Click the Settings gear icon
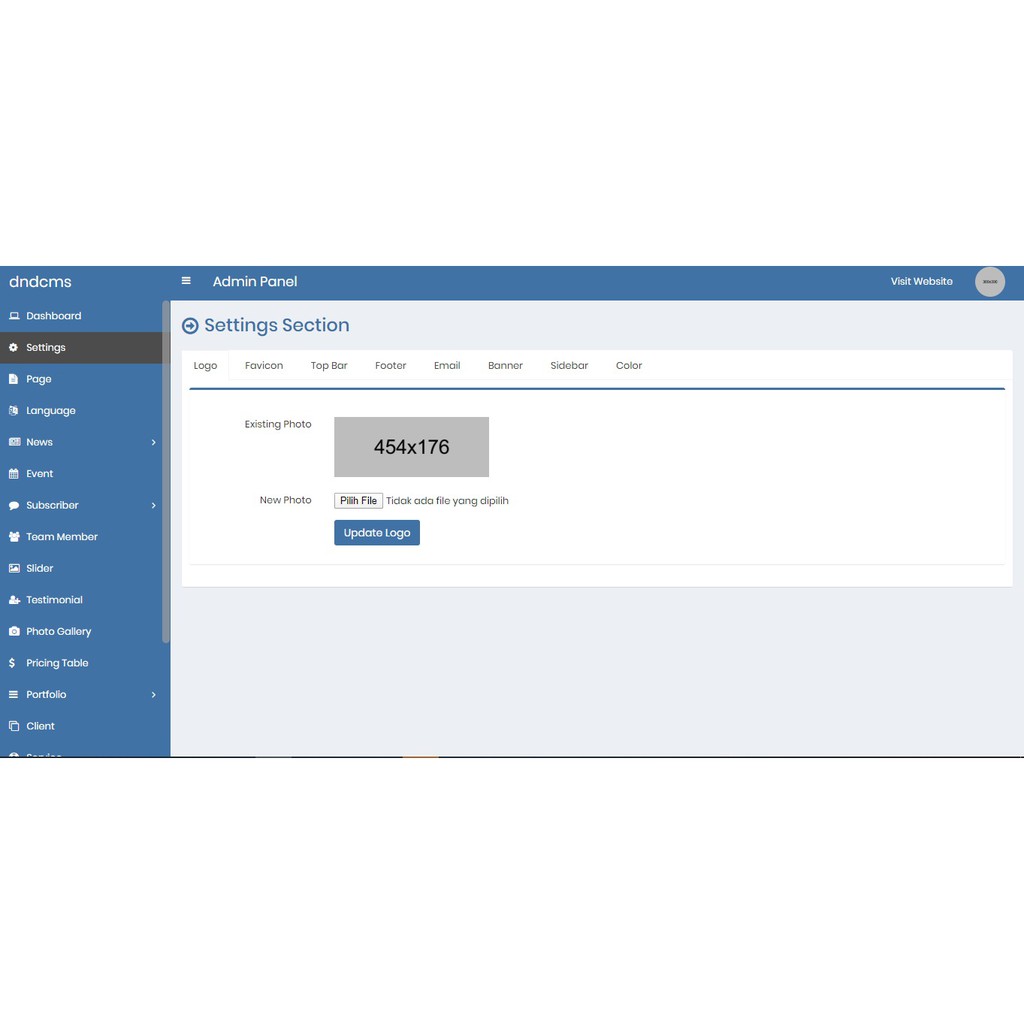Viewport: 1024px width, 1024px height. [x=13, y=347]
